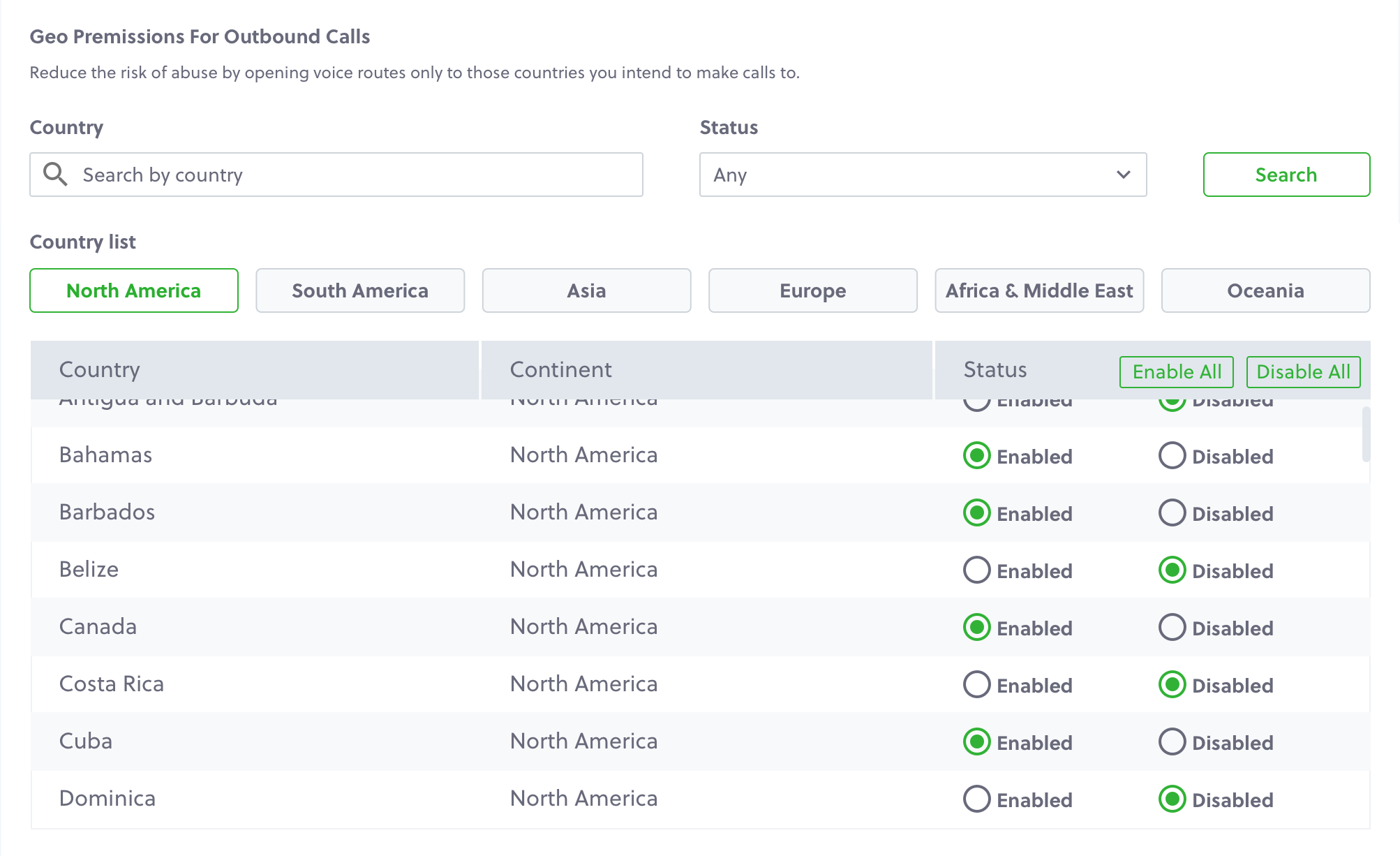Disable outbound calls to Canada
The height and width of the screenshot is (856, 1400).
[x=1172, y=627]
